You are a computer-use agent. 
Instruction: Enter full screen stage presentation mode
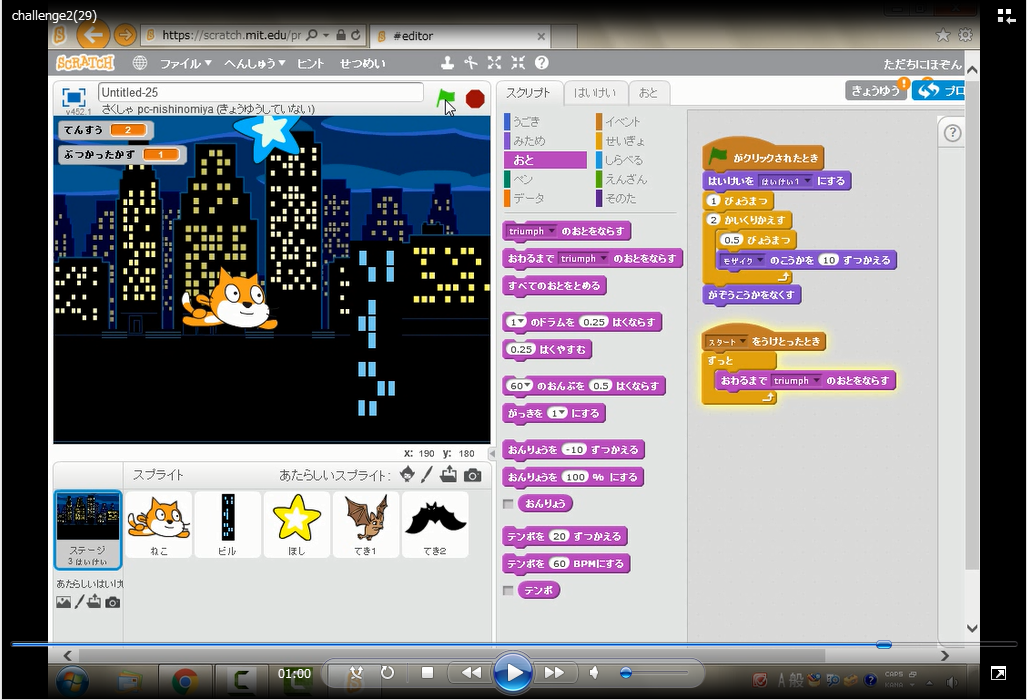73,97
